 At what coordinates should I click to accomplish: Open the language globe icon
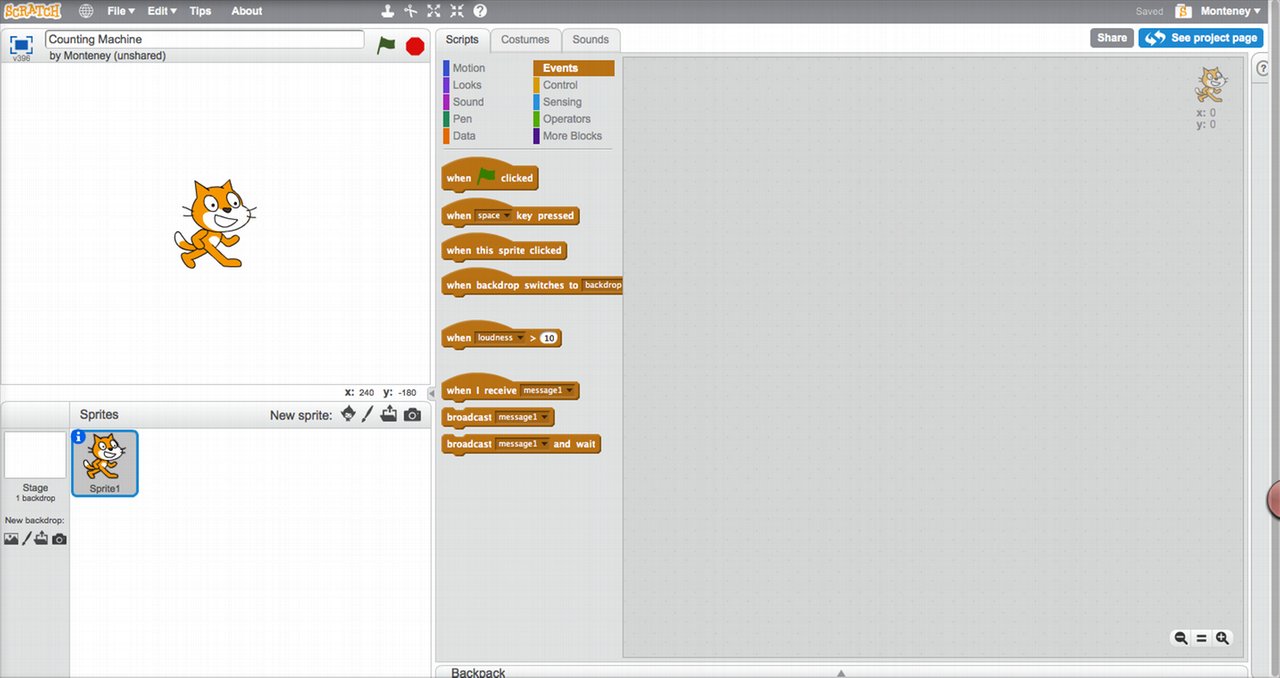pos(87,11)
